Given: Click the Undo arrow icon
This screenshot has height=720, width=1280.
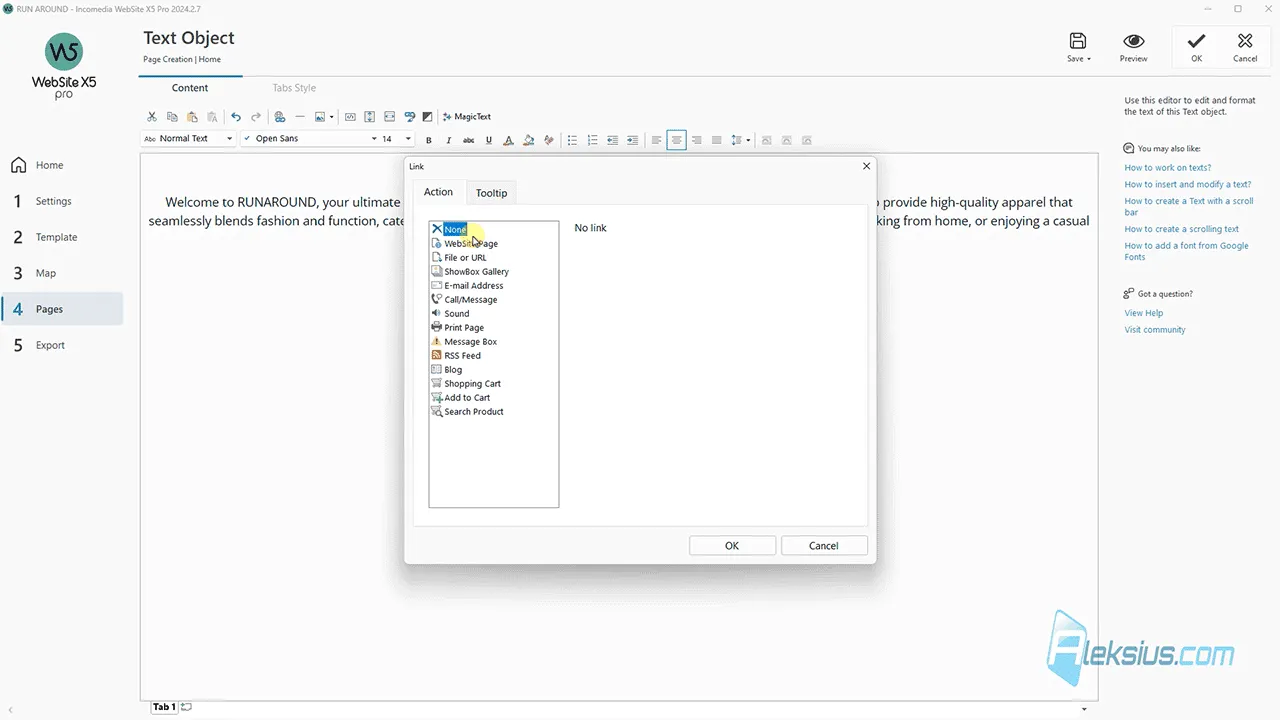Looking at the screenshot, I should (236, 117).
